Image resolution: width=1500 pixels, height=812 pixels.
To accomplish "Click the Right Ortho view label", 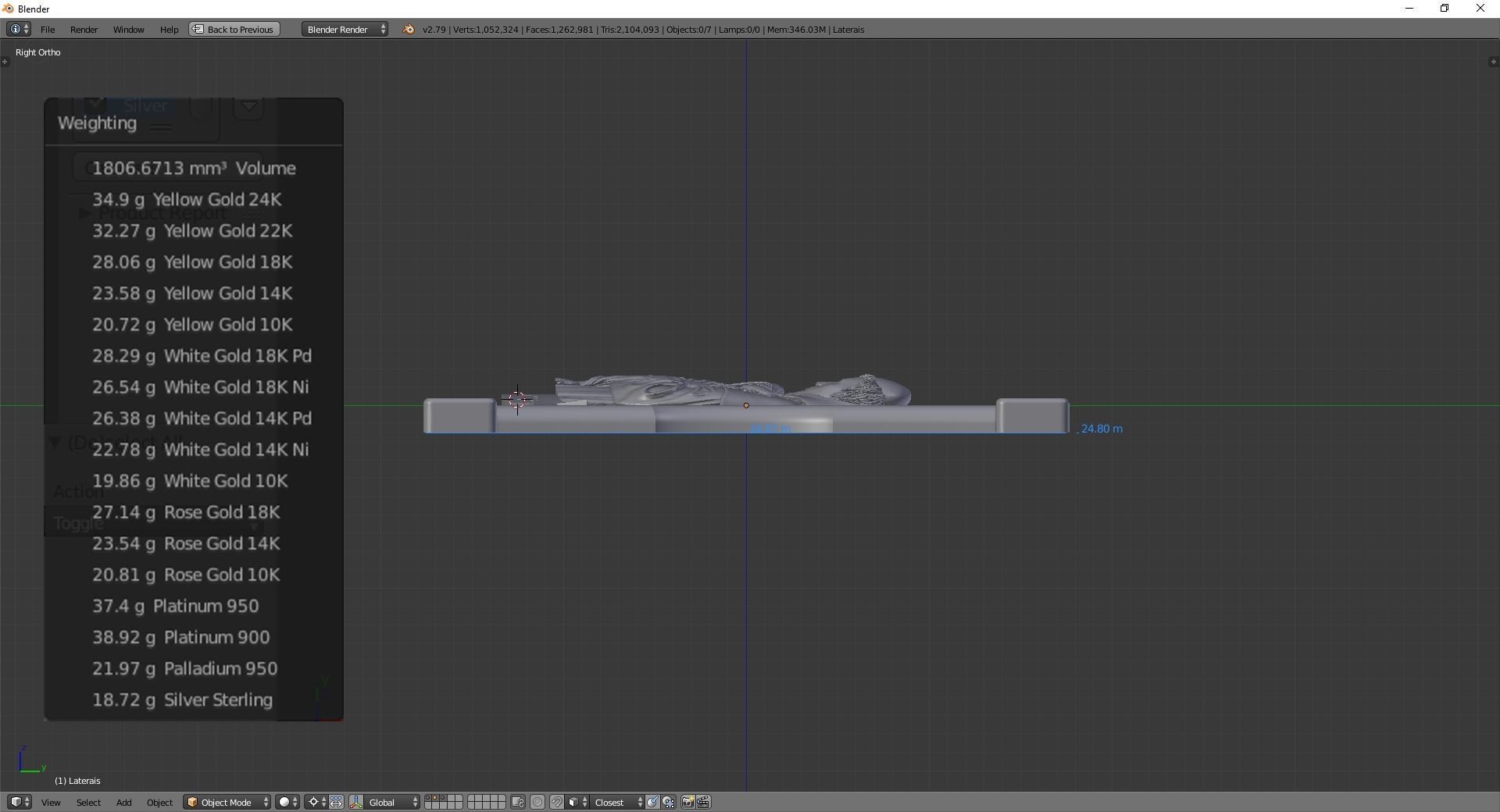I will [37, 52].
